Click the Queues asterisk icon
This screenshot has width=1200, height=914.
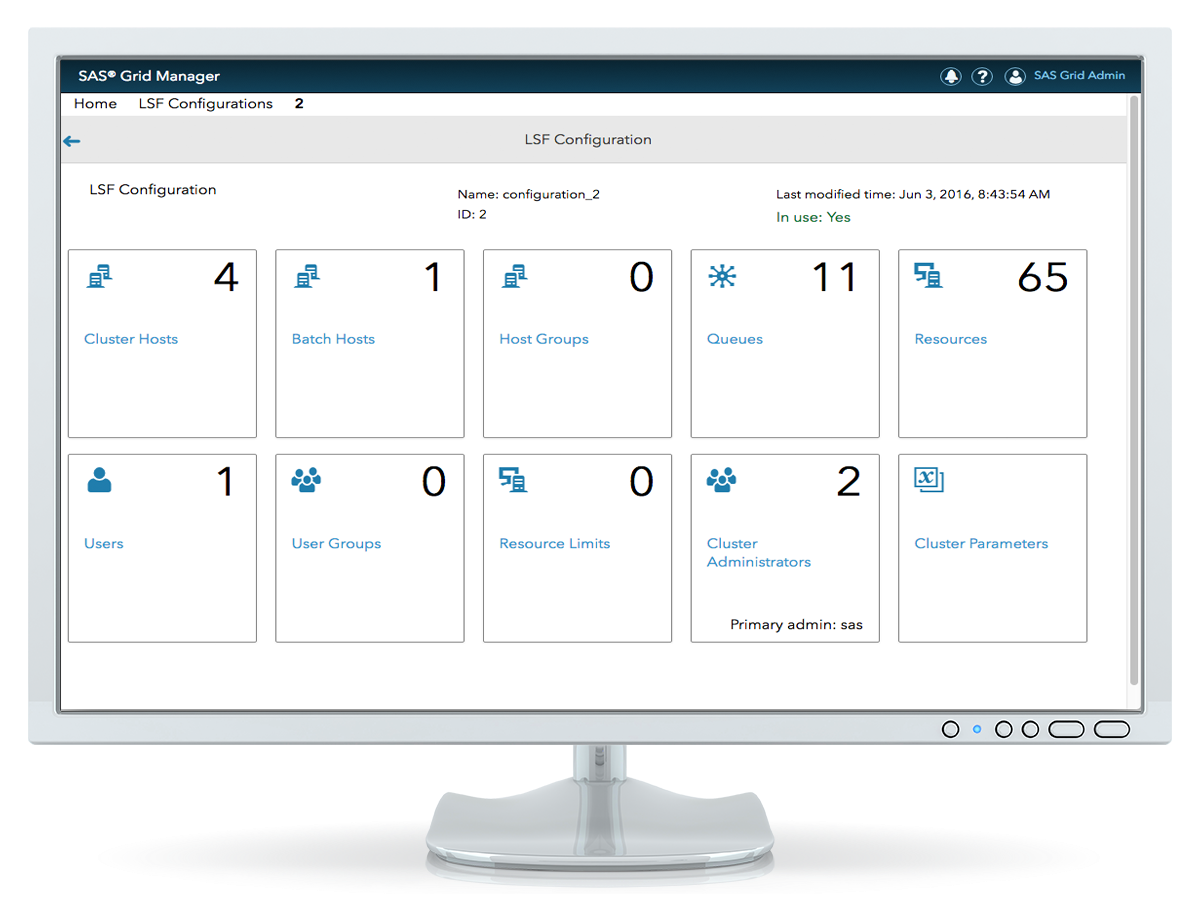tap(722, 276)
